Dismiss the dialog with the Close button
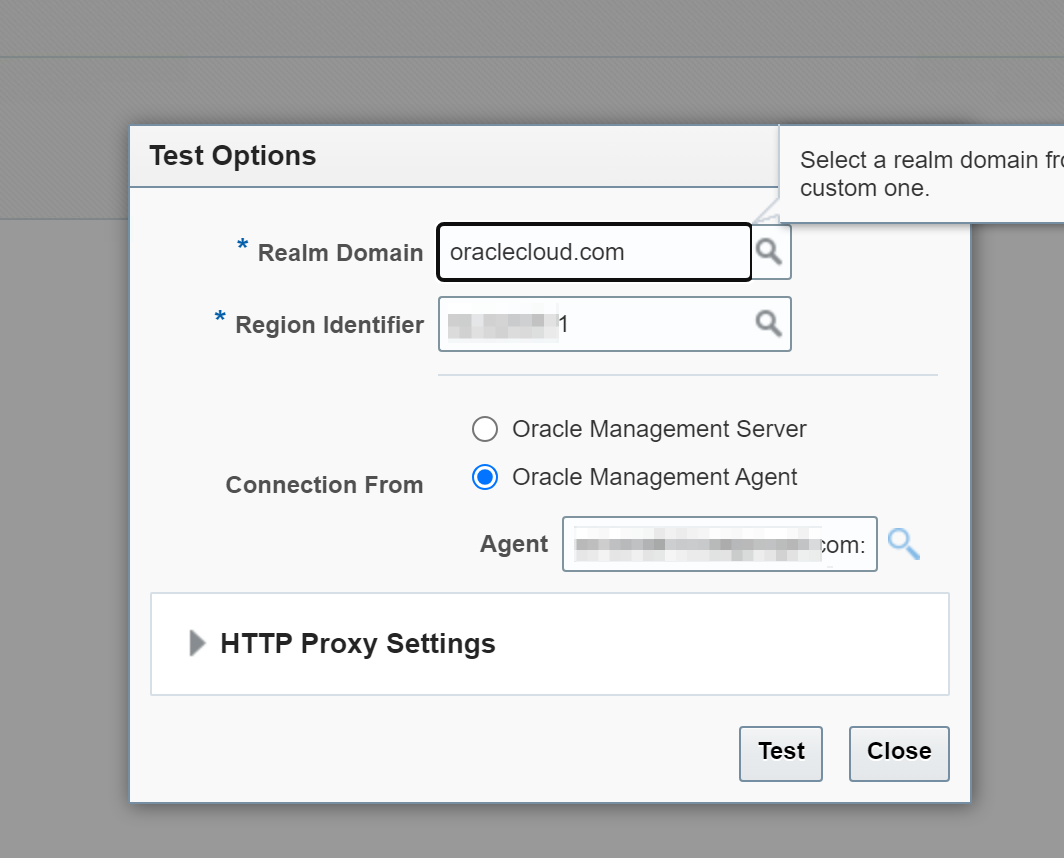 pyautogui.click(x=898, y=752)
